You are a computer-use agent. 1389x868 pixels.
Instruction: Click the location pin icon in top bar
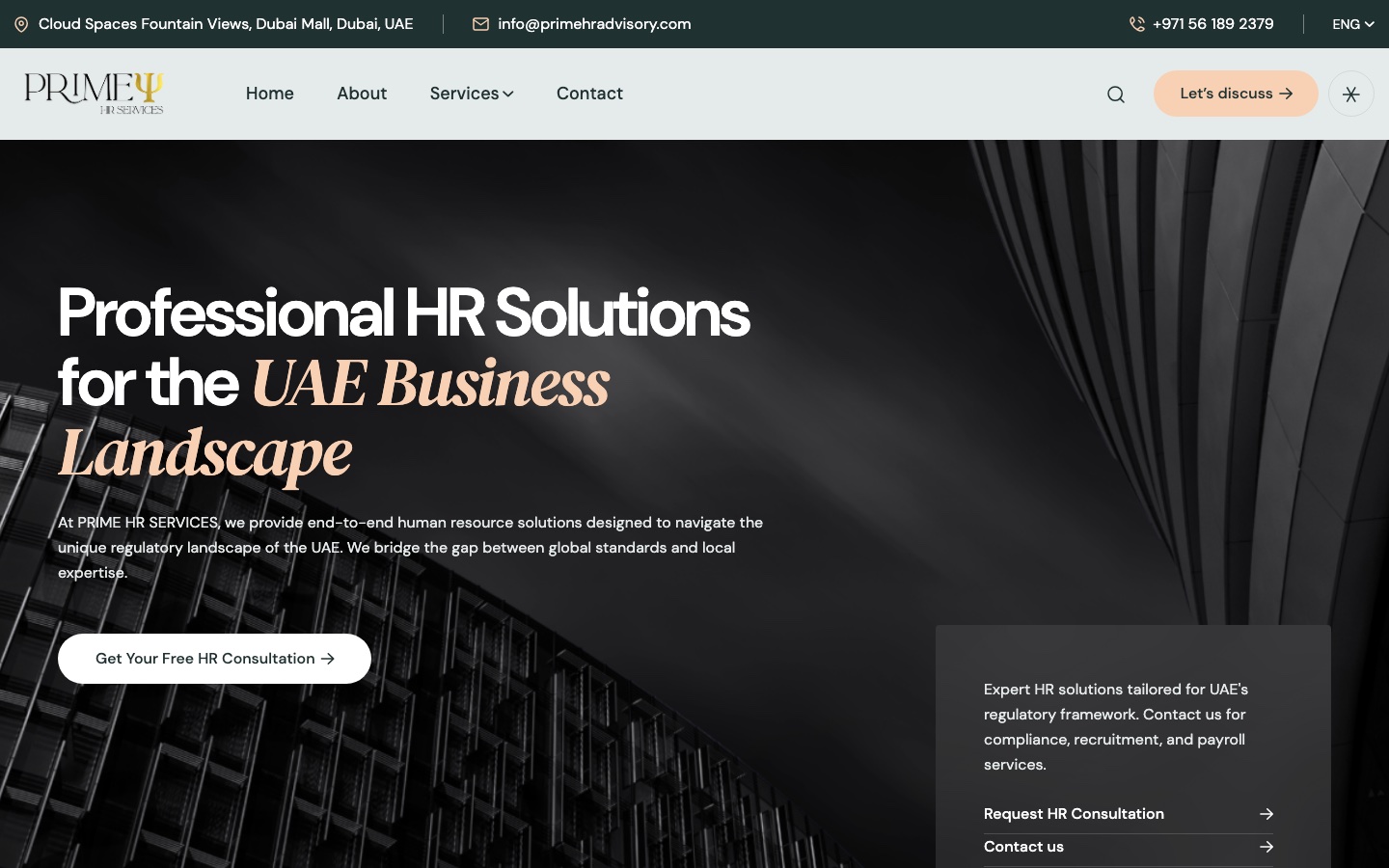click(21, 24)
